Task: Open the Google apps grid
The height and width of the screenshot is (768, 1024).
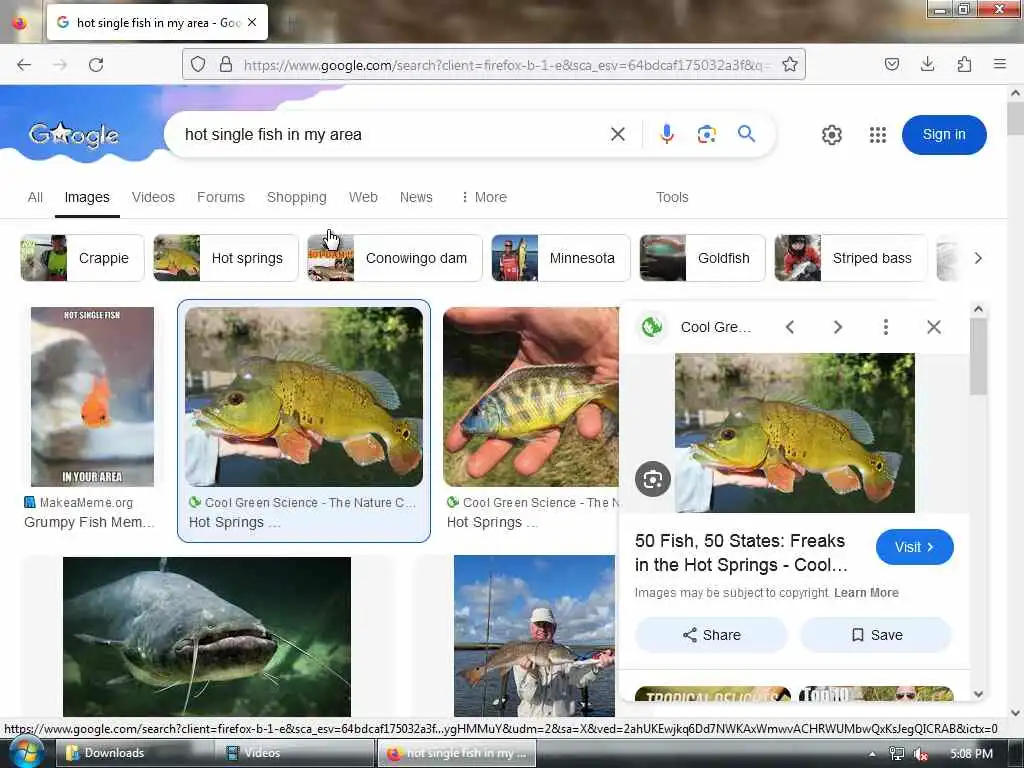Action: click(878, 135)
